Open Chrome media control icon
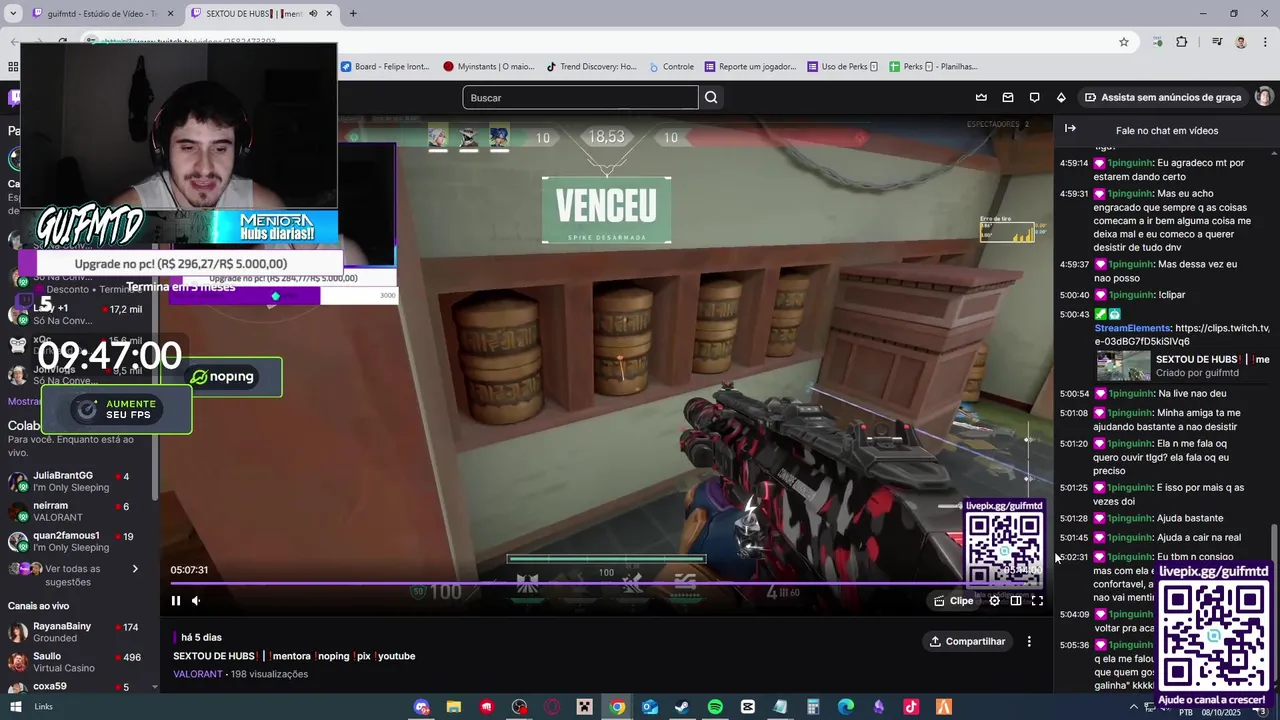 click(1217, 42)
